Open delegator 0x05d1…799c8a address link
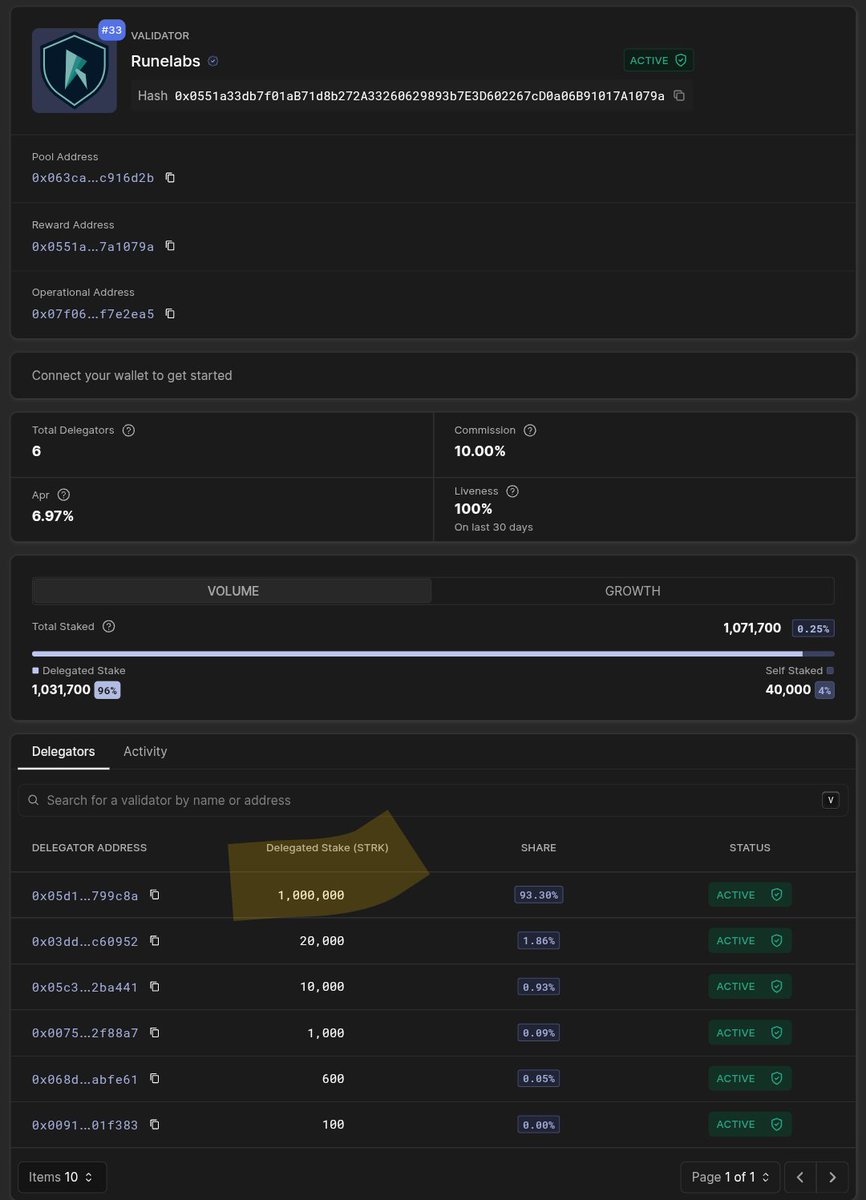Screen dimensions: 866x1200 click(x=85, y=895)
